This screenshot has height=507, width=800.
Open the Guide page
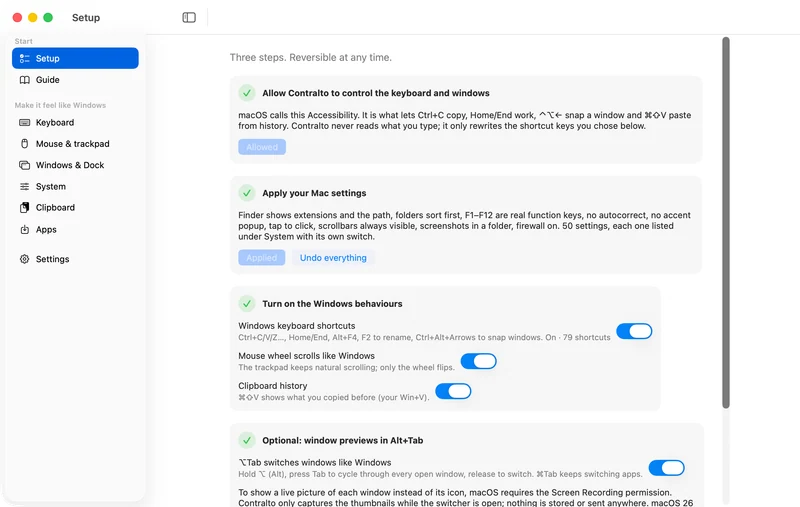(x=75, y=80)
